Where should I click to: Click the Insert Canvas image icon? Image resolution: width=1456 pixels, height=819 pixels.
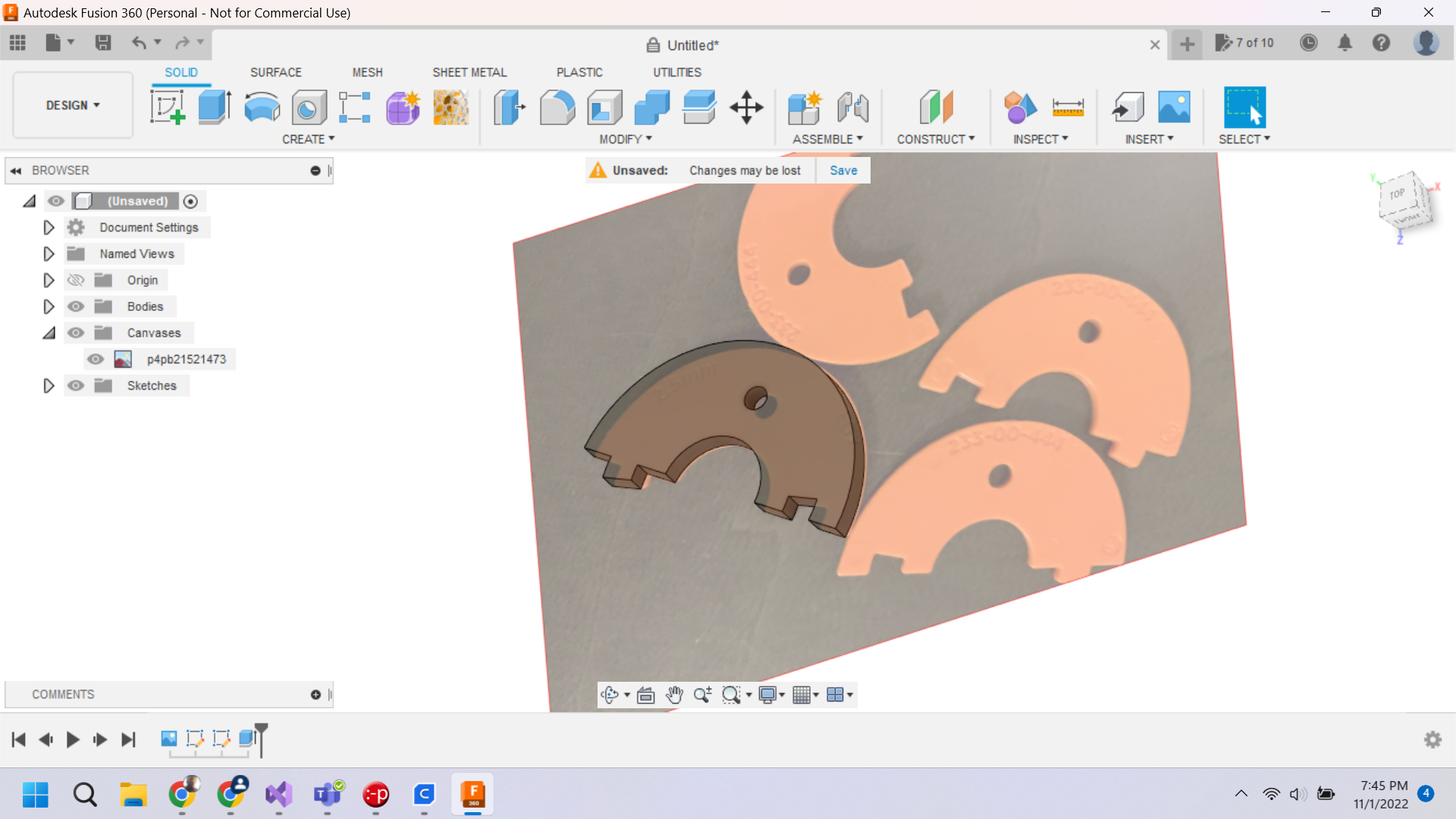(x=1174, y=107)
